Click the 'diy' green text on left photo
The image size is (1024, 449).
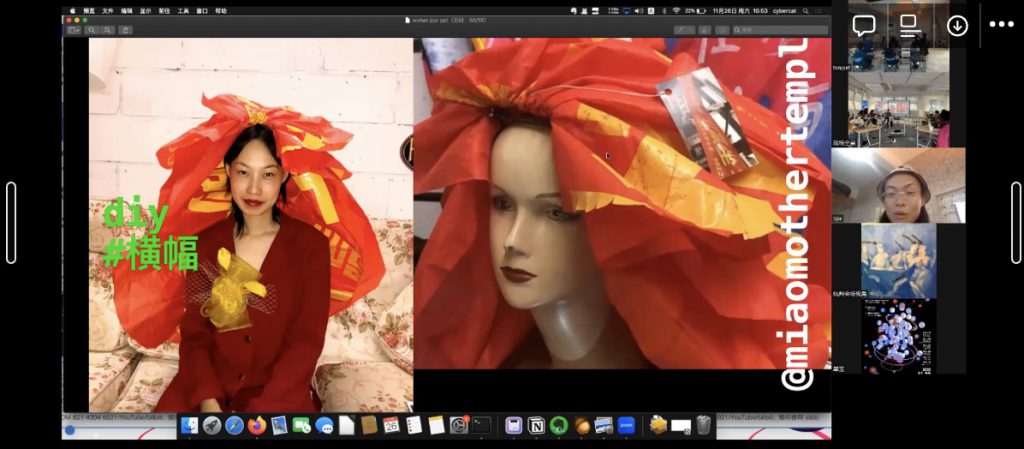tap(136, 215)
